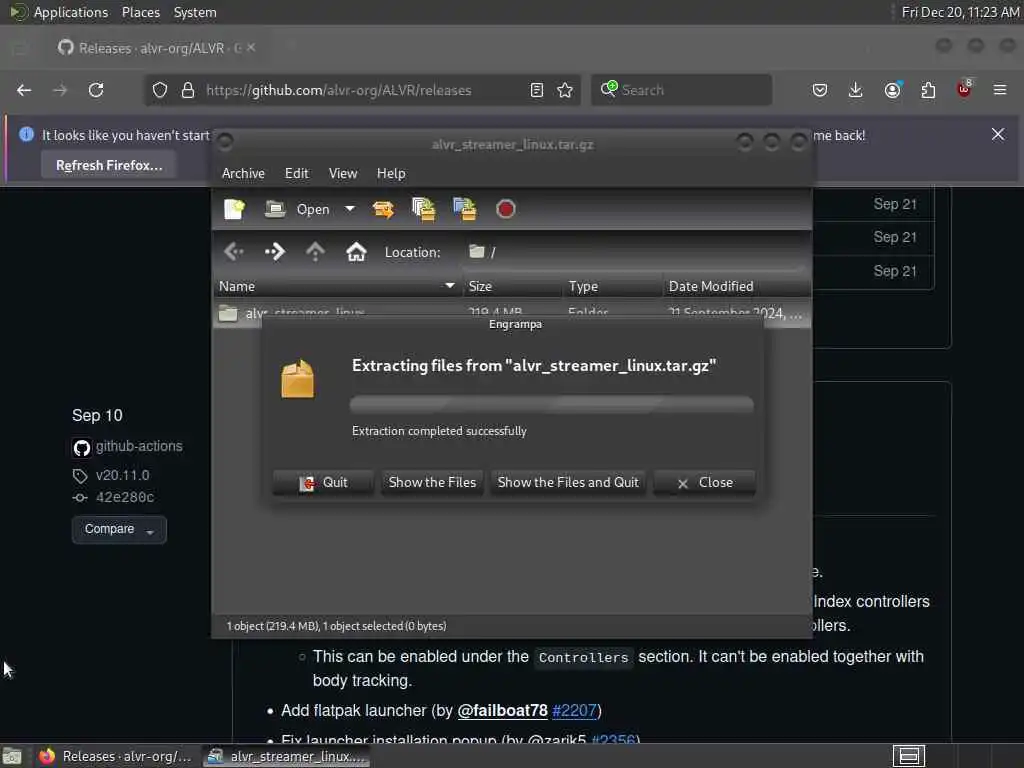The height and width of the screenshot is (768, 1024).
Task: Click the v20.11.0 tag link
Action: 122,475
